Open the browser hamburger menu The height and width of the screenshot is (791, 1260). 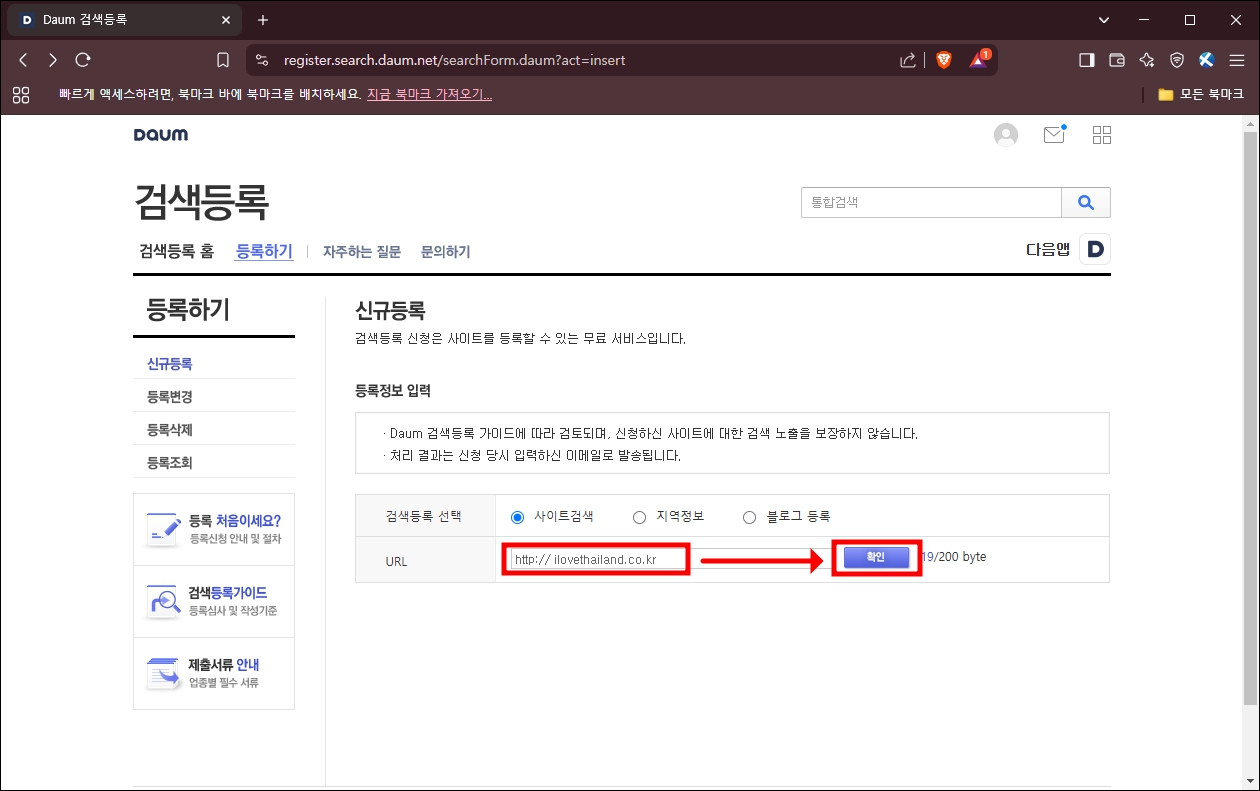[1237, 60]
